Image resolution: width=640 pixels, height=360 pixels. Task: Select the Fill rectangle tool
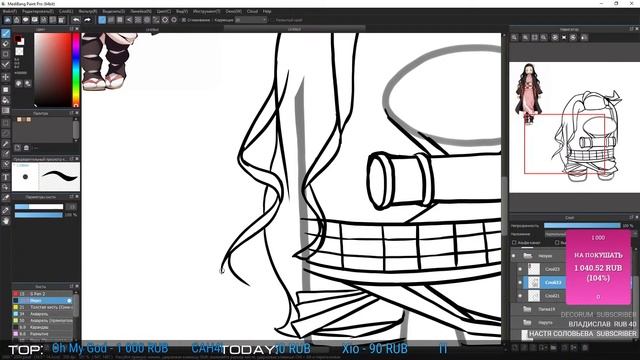tap(5, 89)
